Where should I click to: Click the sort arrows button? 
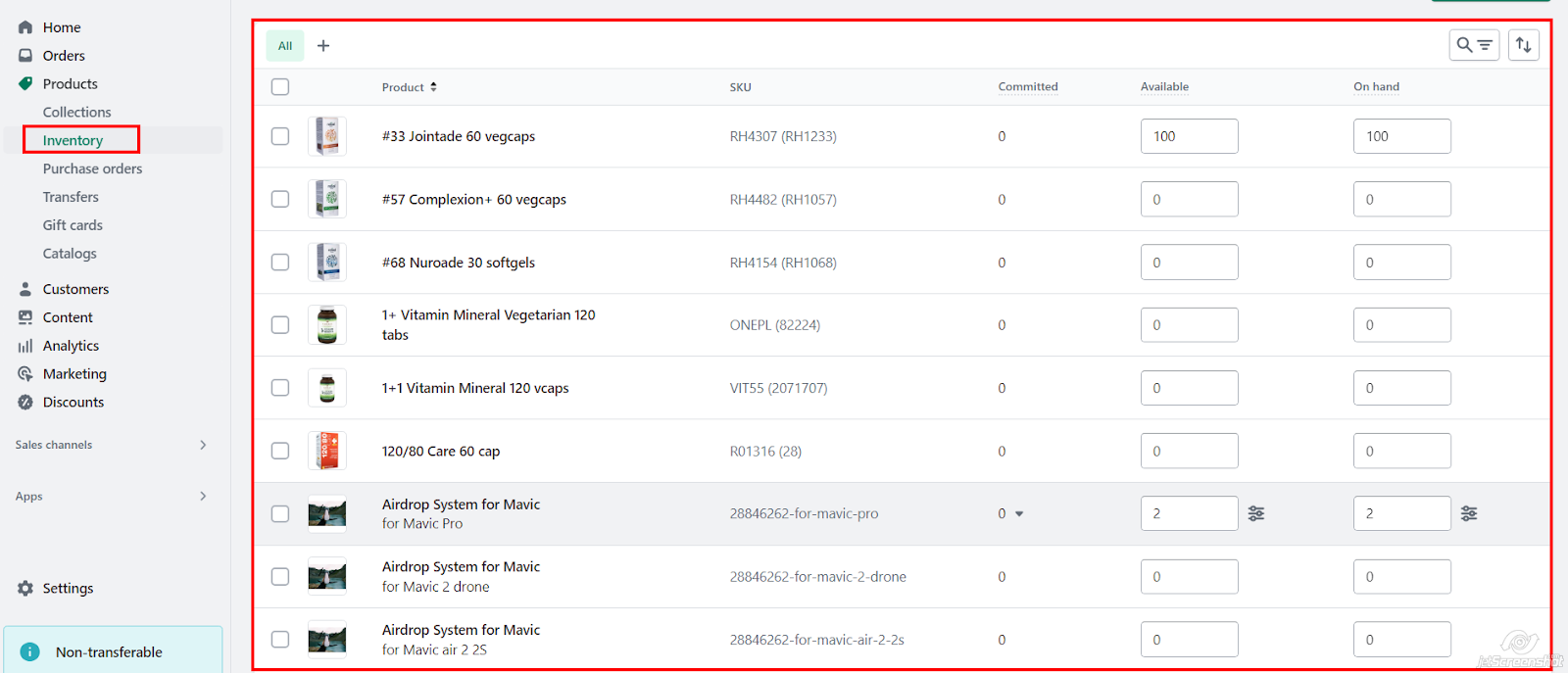[x=1523, y=45]
